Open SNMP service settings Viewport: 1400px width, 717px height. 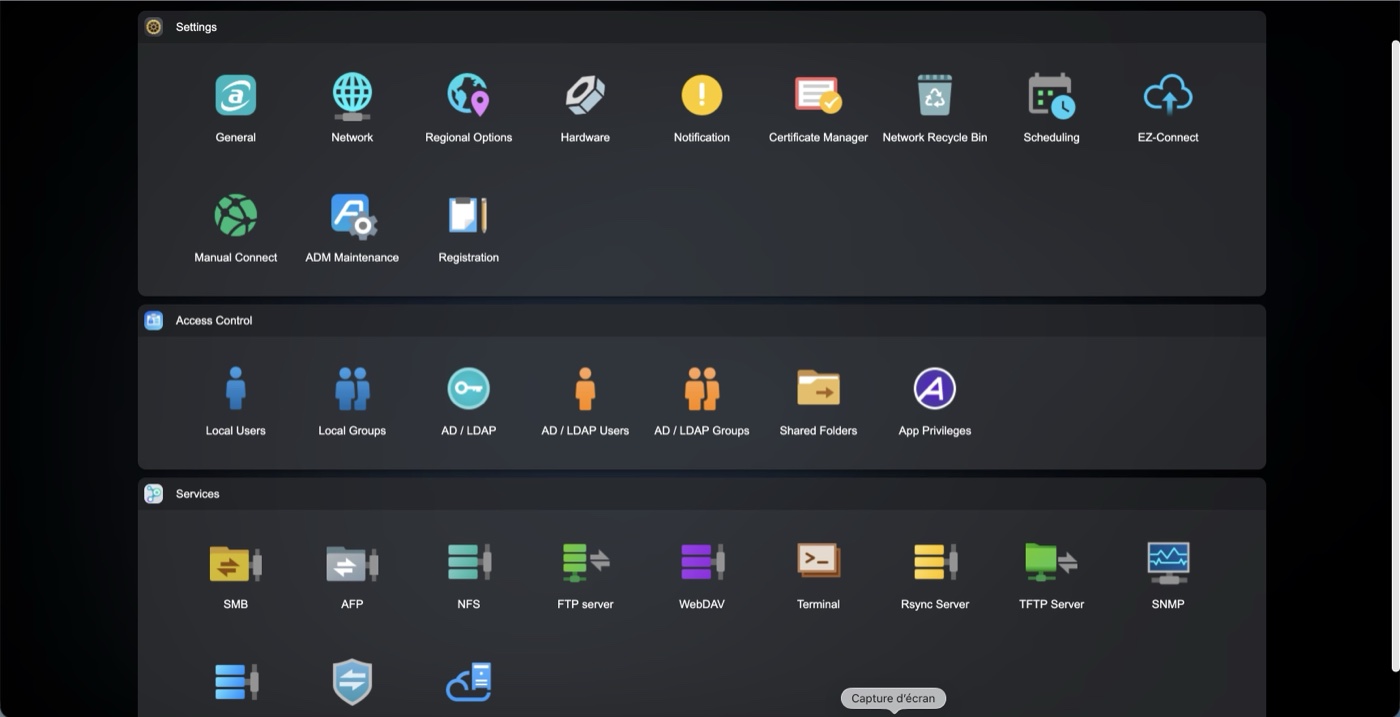pos(1168,562)
